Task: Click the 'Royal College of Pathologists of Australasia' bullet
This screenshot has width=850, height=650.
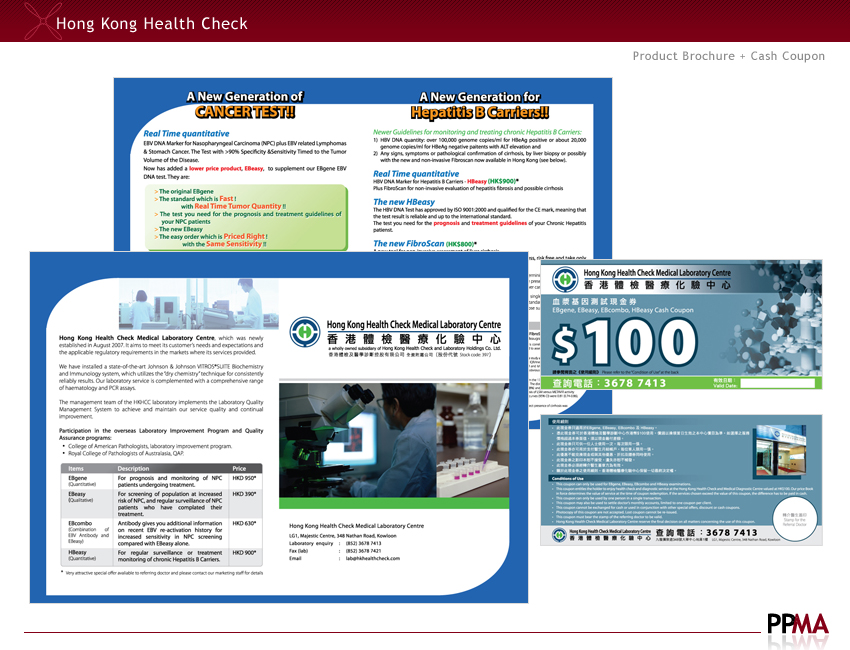Action: click(126, 453)
